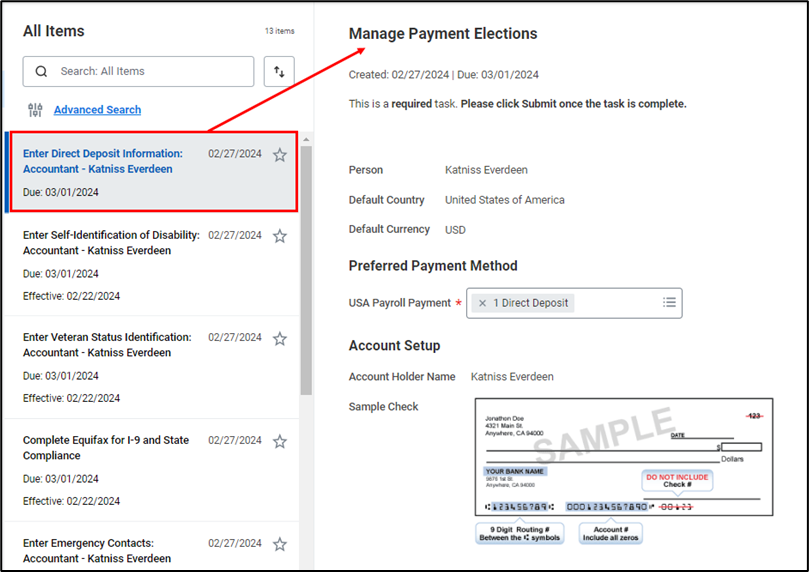Star the Enter Direct Deposit Information item
Viewport: 809px width, 572px height.
pyautogui.click(x=280, y=155)
